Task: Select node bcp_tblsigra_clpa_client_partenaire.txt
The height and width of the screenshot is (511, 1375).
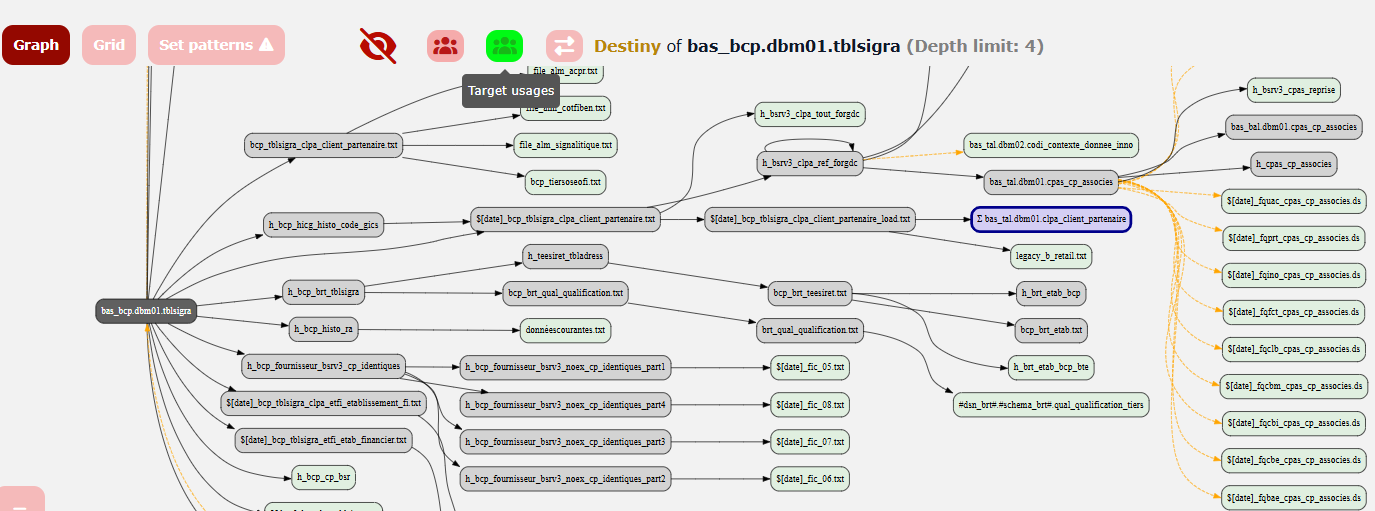Action: [x=324, y=145]
